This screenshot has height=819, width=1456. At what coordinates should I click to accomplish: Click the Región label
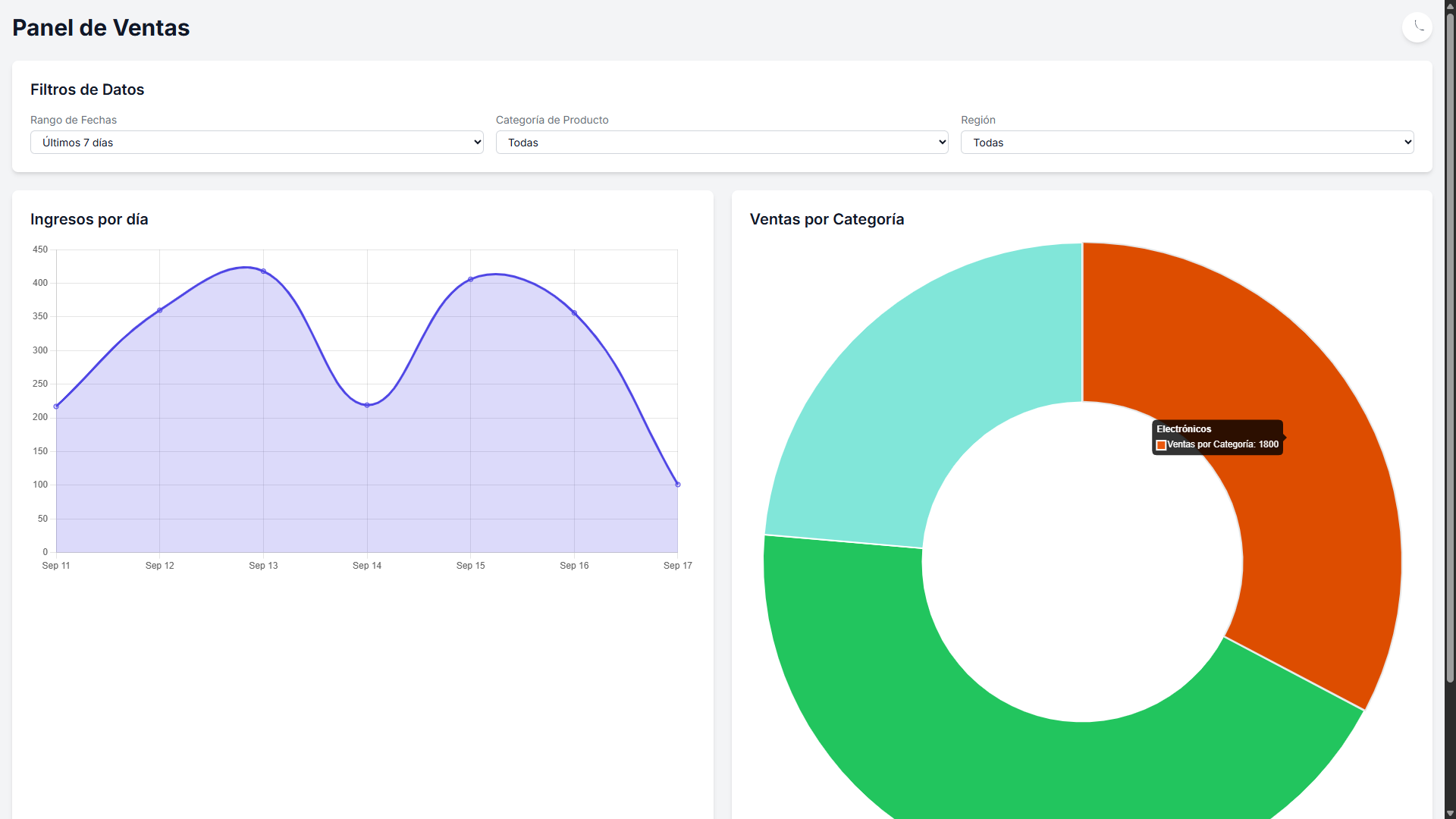tap(978, 120)
